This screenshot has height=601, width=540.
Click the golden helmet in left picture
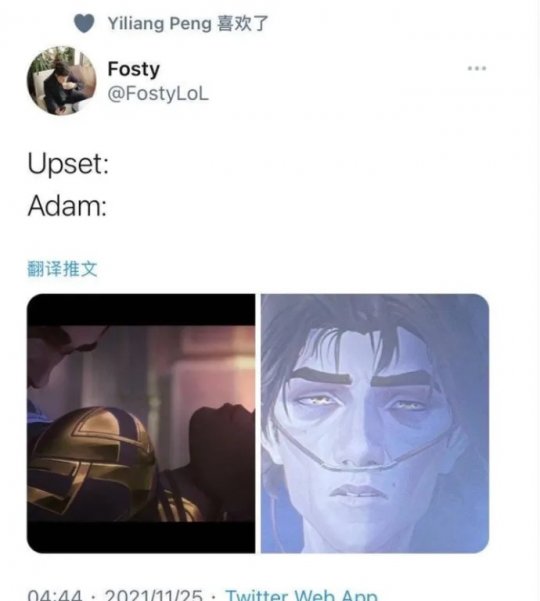[x=92, y=462]
